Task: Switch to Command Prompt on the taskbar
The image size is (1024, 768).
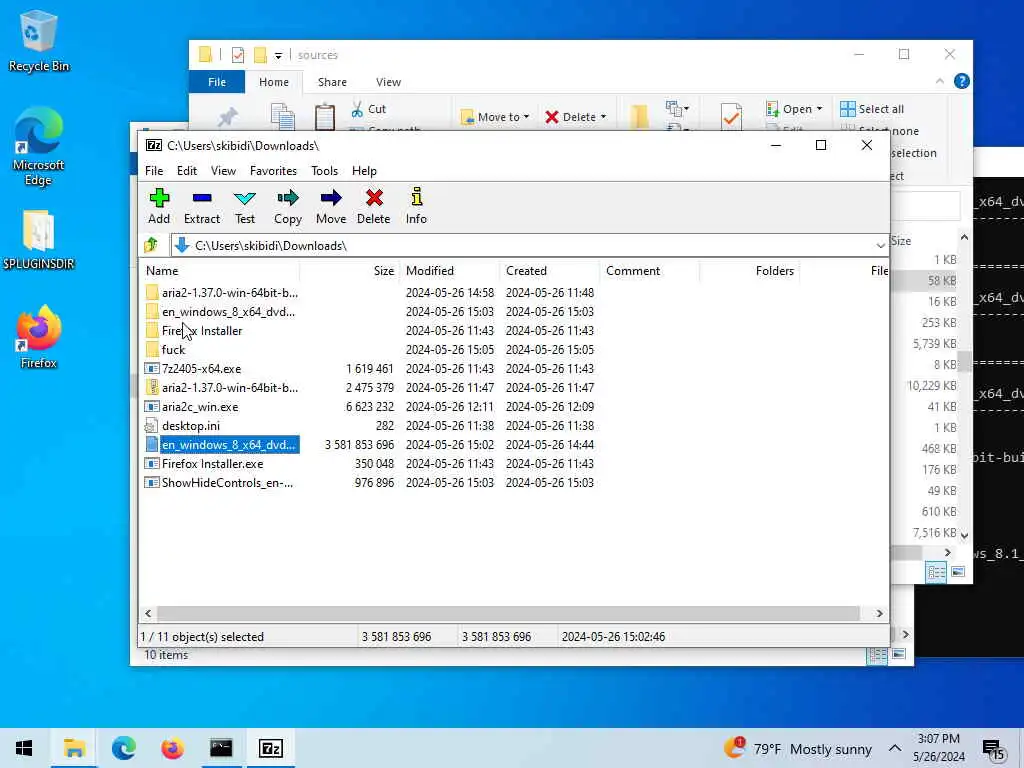Action: click(x=221, y=748)
